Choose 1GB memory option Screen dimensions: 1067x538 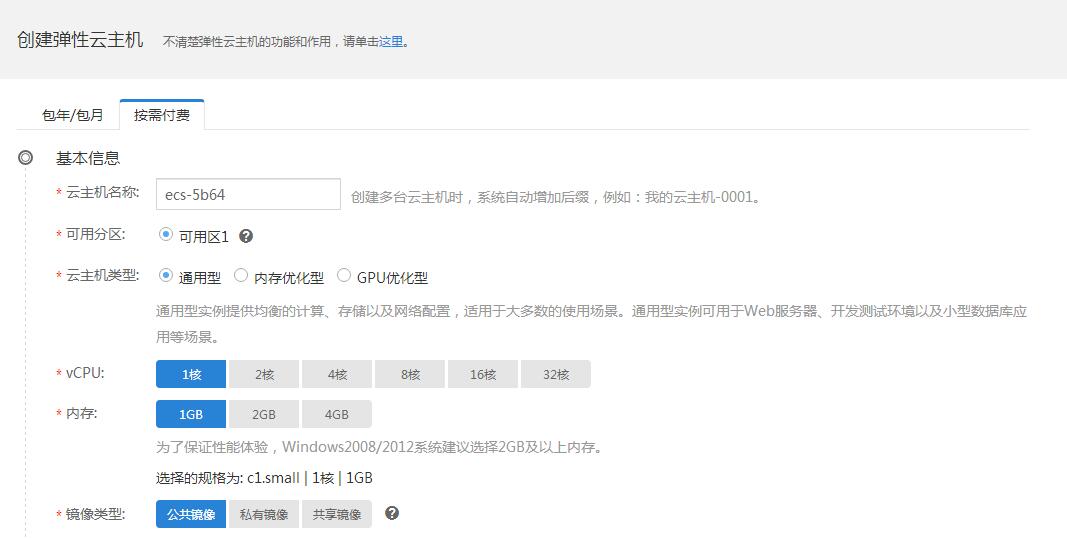tap(191, 414)
